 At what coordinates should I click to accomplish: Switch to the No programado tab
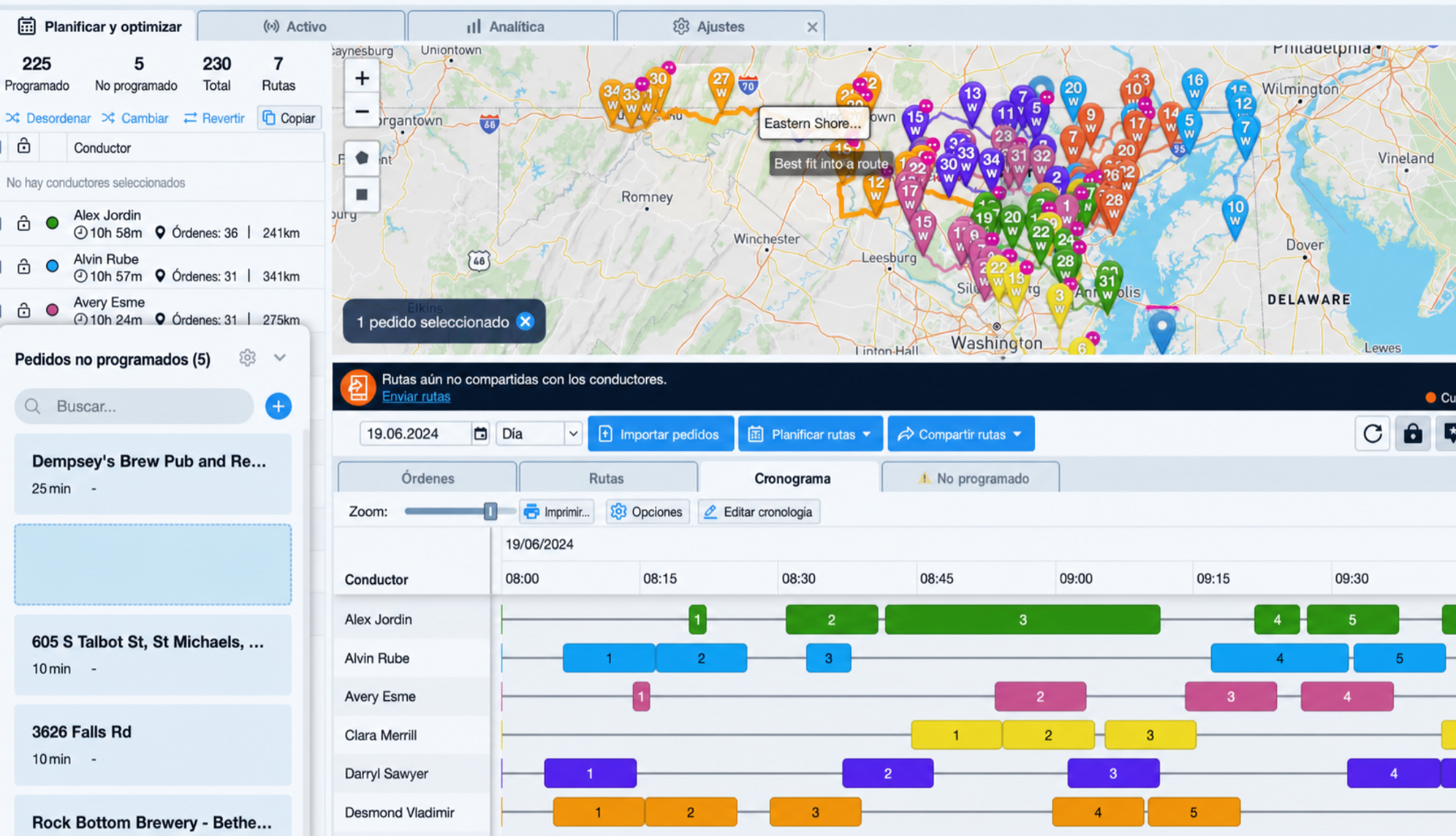coord(971,478)
